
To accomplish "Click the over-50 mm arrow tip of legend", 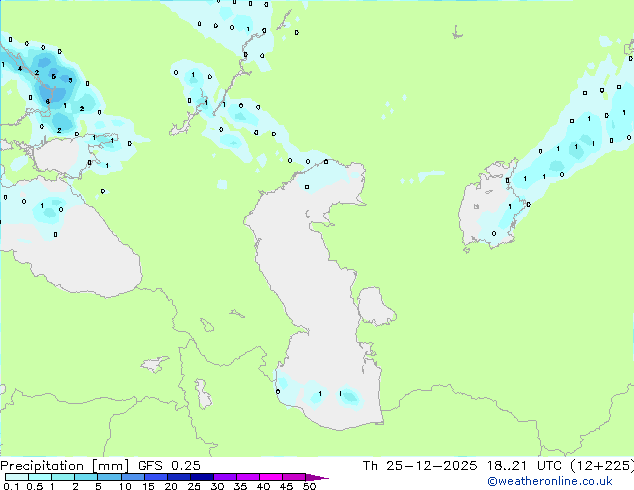I will (317, 478).
